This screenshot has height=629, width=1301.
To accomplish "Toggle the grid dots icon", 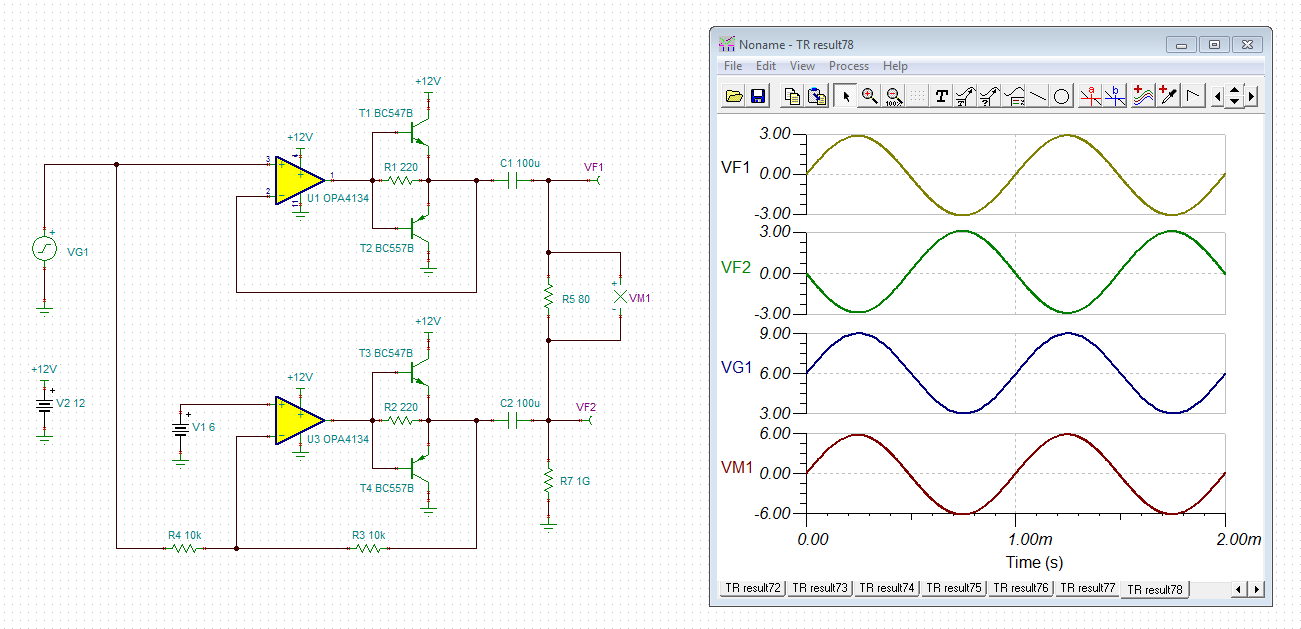I will point(917,96).
